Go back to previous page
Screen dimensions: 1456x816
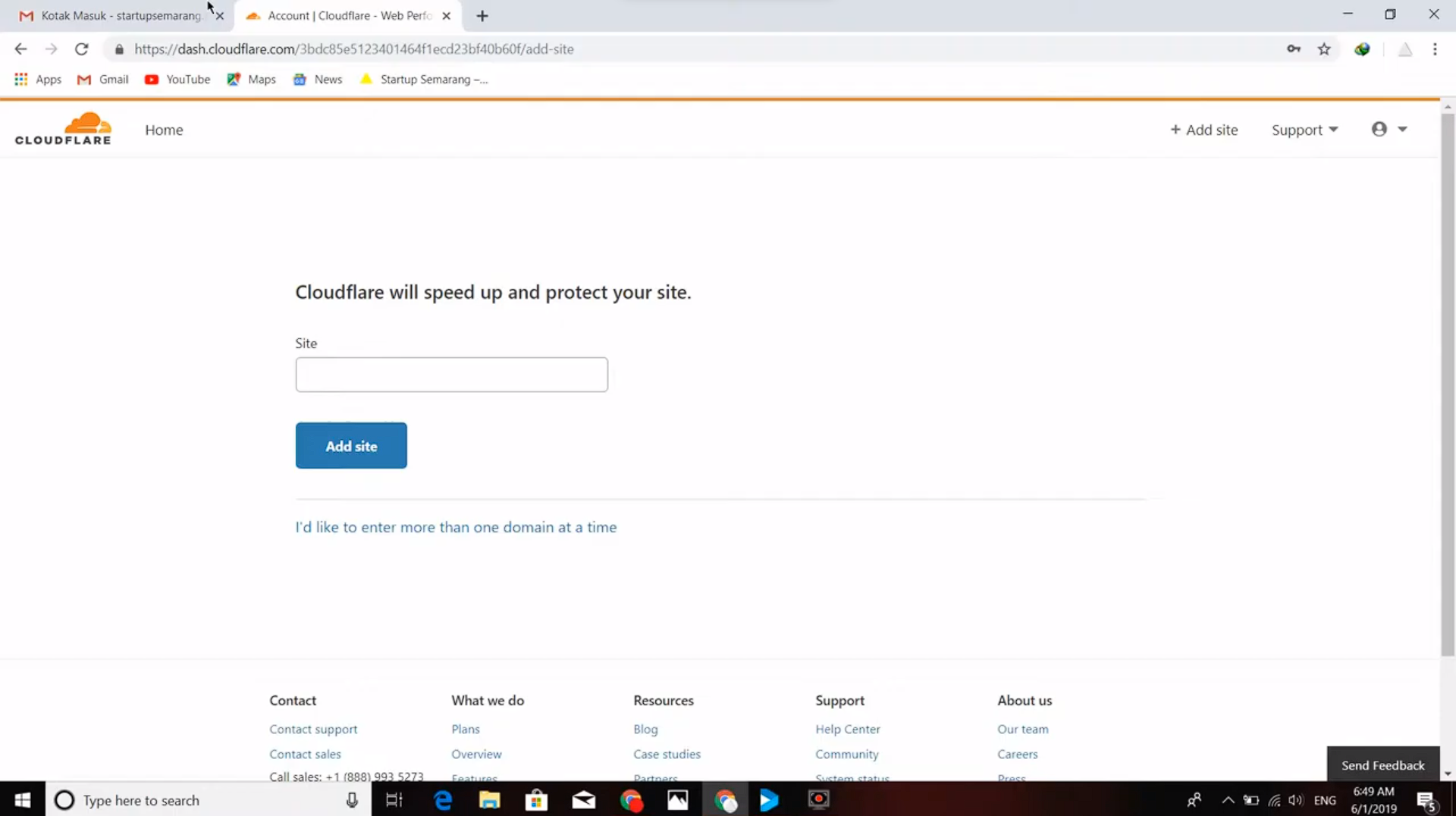click(20, 49)
